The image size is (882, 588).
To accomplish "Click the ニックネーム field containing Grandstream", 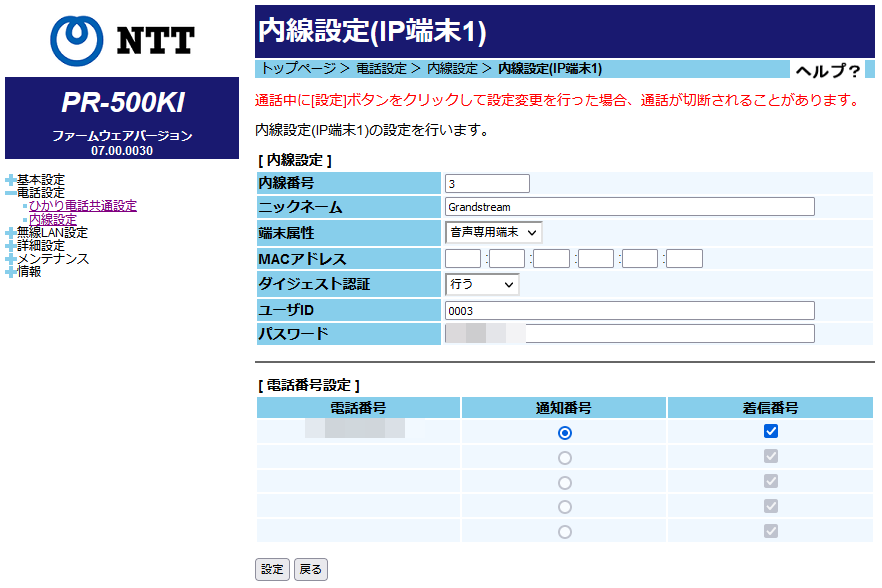I will pyautogui.click(x=629, y=207).
